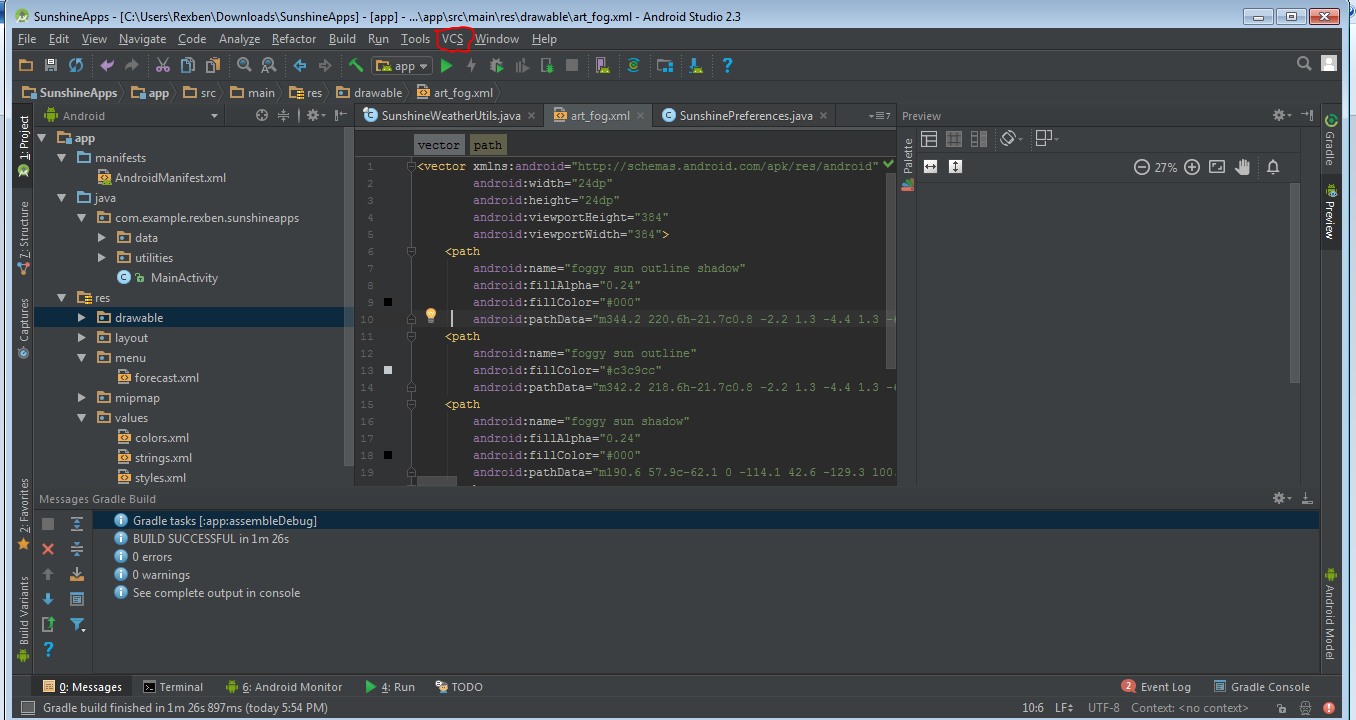Open Preview panel settings gear
The width and height of the screenshot is (1356, 720).
coord(1280,115)
